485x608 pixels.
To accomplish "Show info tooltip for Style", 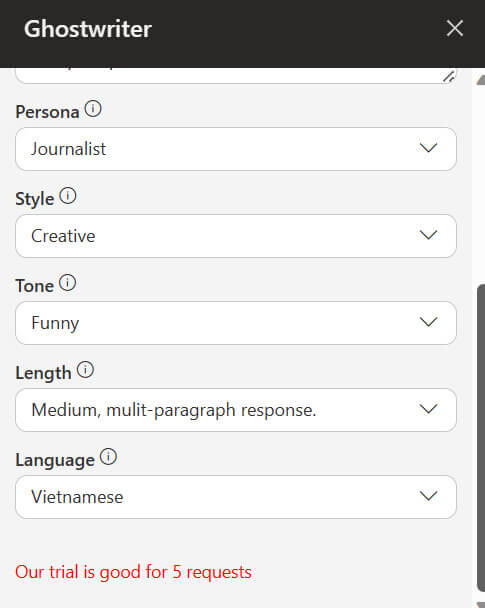I will pos(68,196).
